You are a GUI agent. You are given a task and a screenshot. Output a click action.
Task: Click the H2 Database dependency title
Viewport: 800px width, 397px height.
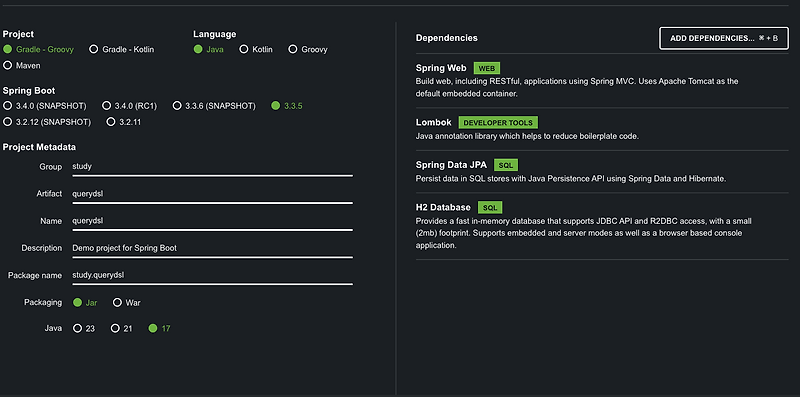point(443,208)
